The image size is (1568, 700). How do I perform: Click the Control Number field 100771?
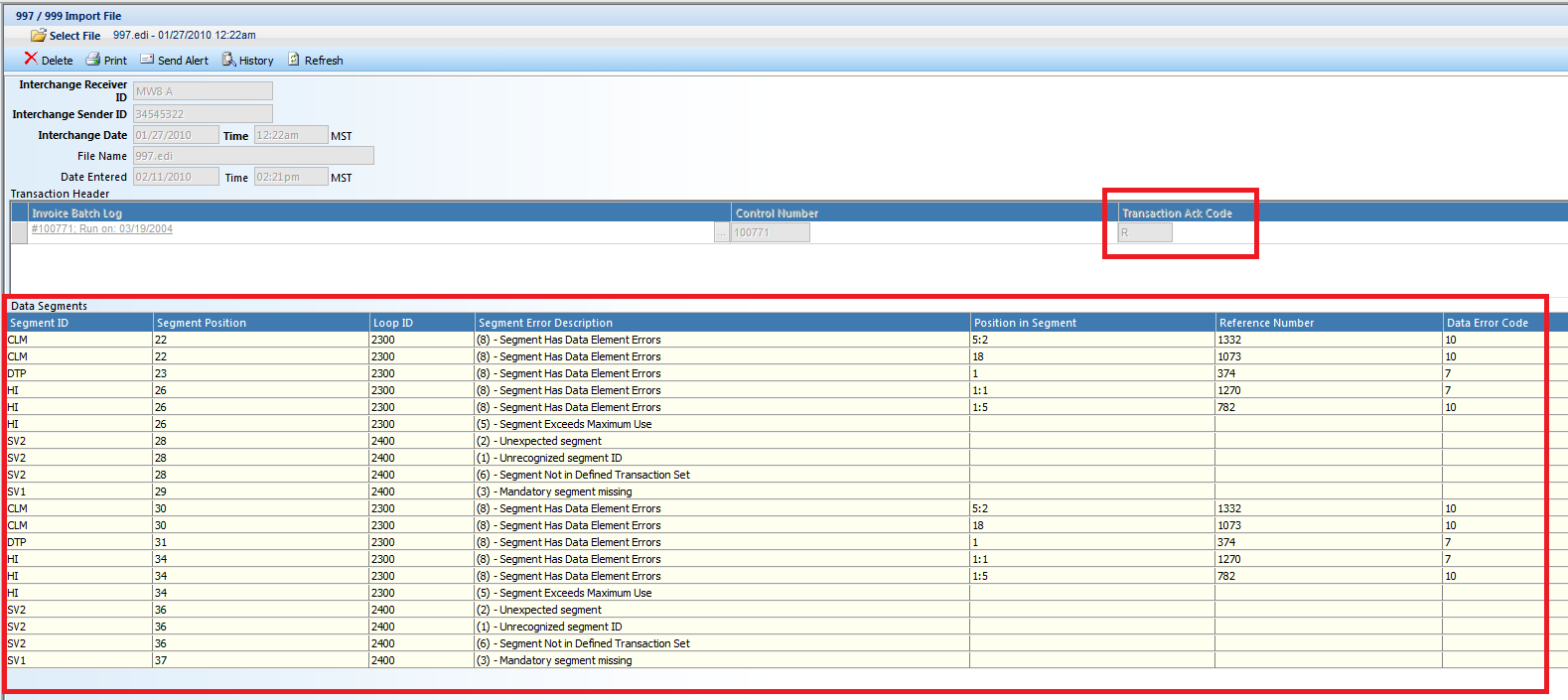tap(771, 232)
